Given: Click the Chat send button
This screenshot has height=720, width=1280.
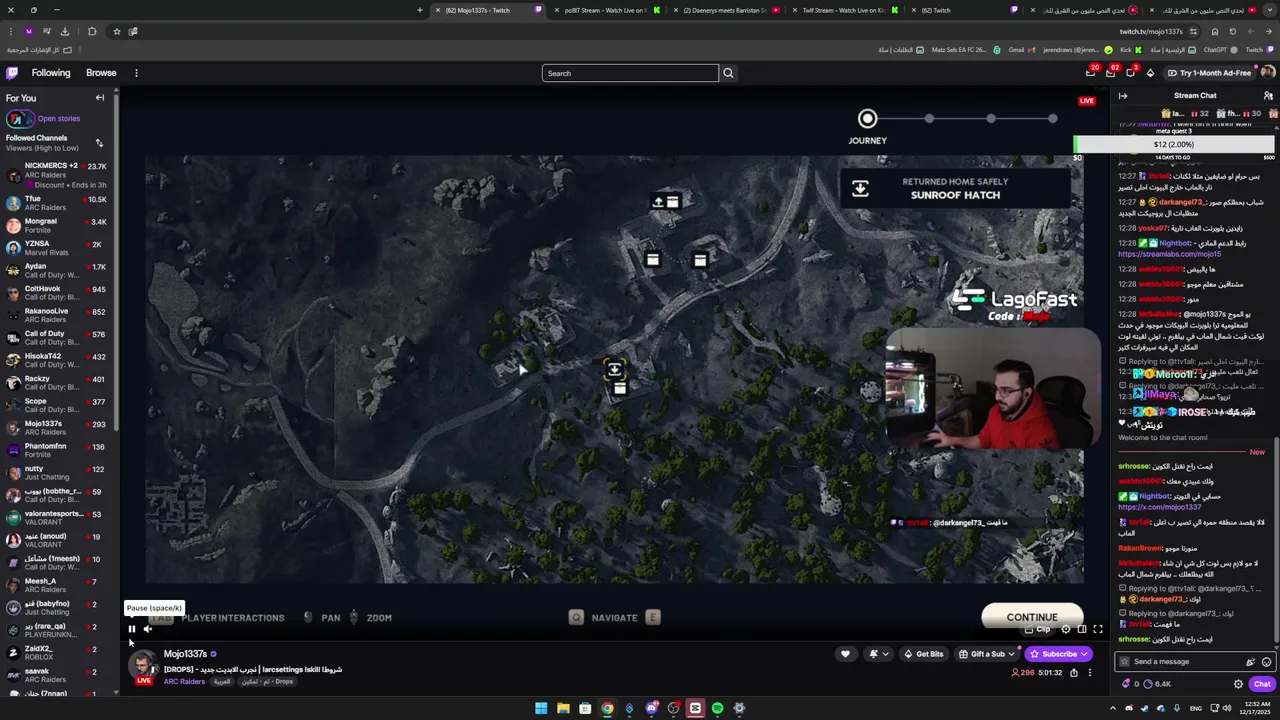Looking at the screenshot, I should click(1262, 684).
